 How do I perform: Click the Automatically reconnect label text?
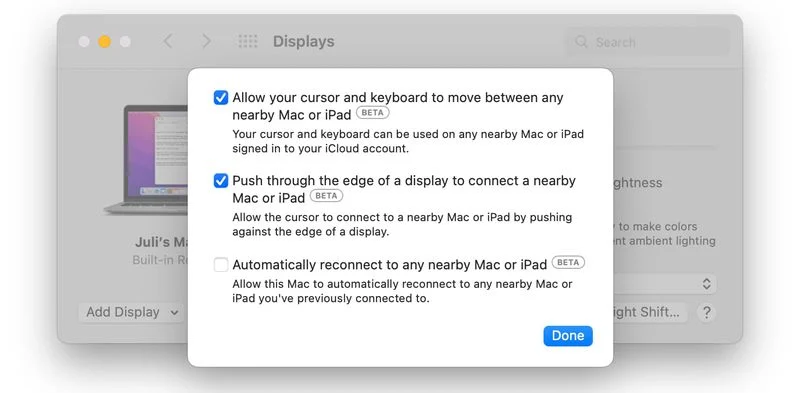tap(390, 264)
